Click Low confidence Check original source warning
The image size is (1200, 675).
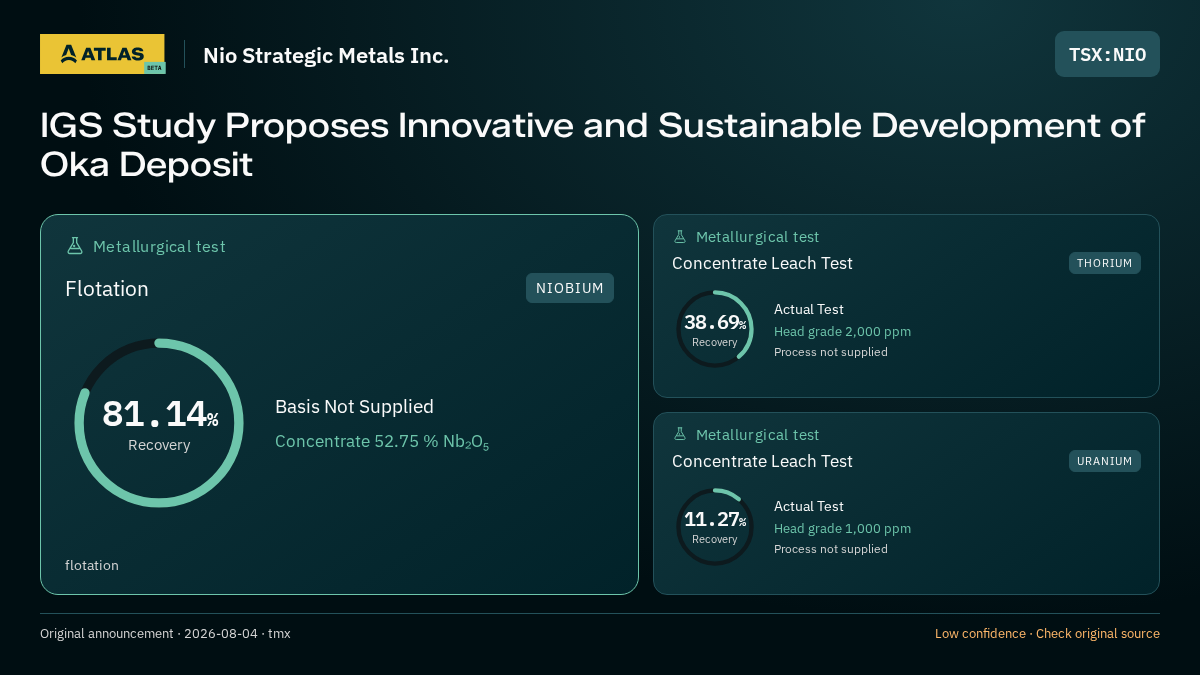[1047, 634]
